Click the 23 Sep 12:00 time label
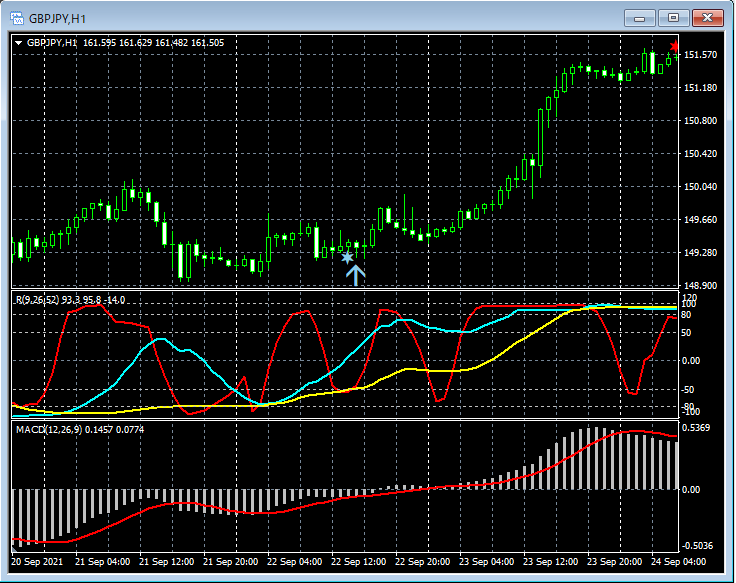The height and width of the screenshot is (583, 736). (551, 562)
